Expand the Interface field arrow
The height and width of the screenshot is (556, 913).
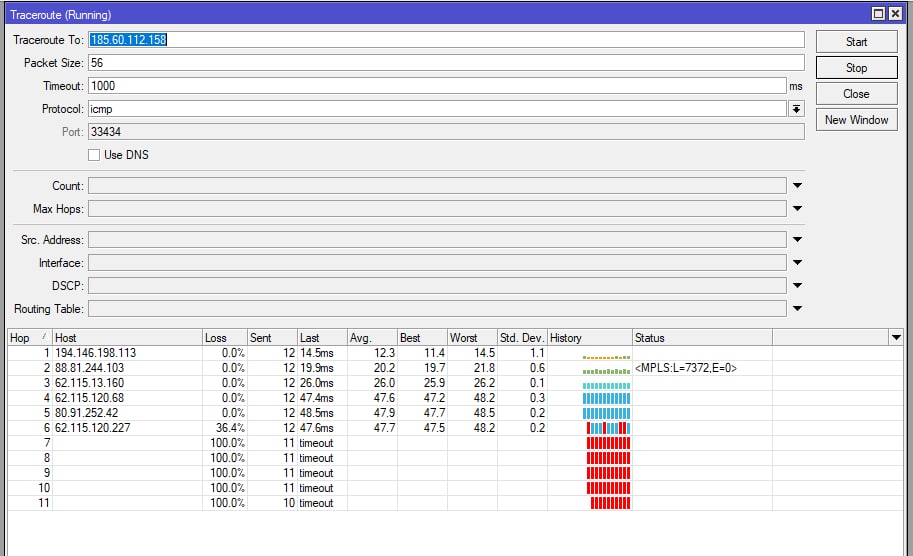tap(797, 263)
